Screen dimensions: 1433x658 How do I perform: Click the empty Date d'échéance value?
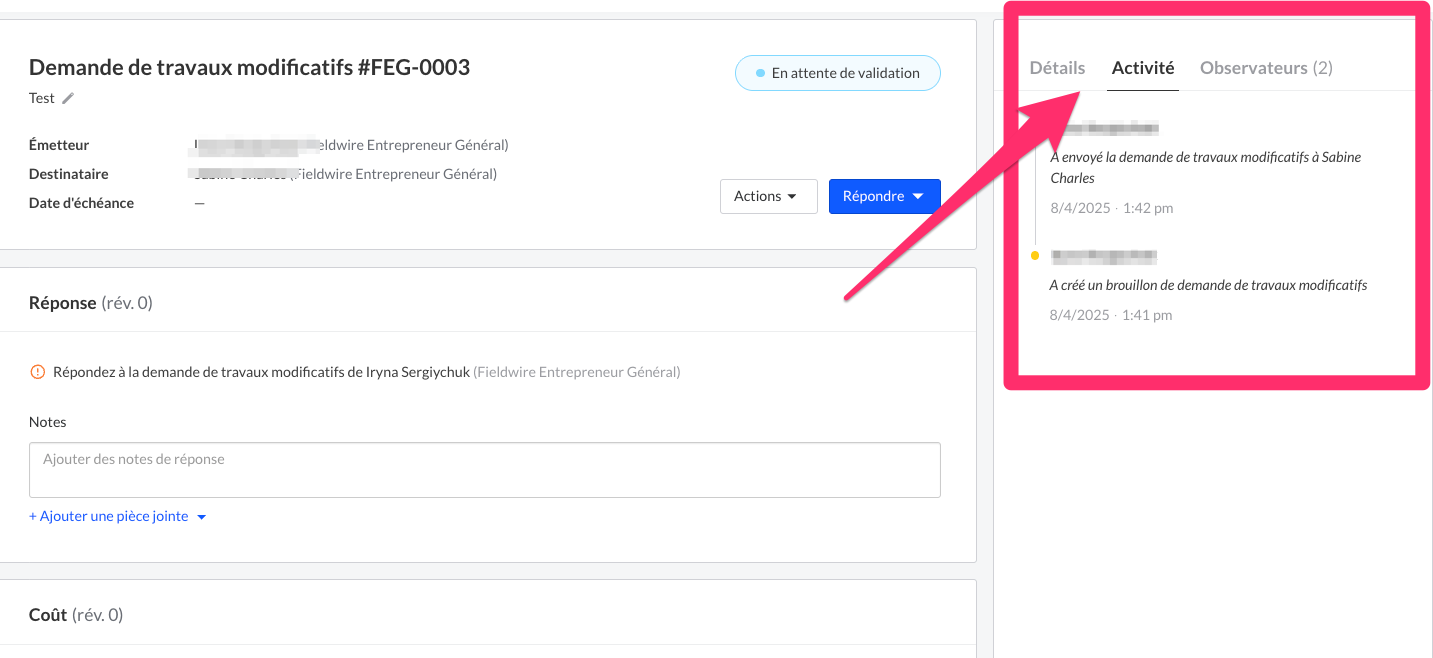199,203
